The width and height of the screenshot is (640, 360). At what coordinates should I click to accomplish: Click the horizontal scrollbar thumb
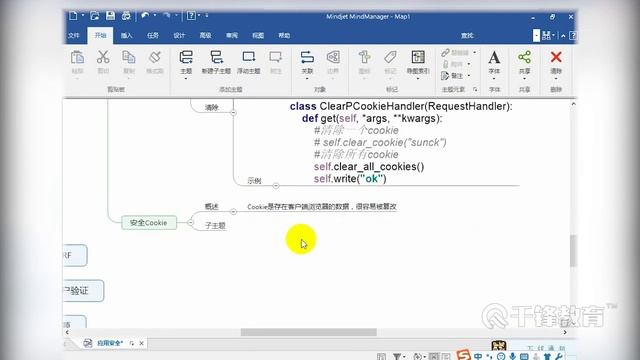(309, 332)
